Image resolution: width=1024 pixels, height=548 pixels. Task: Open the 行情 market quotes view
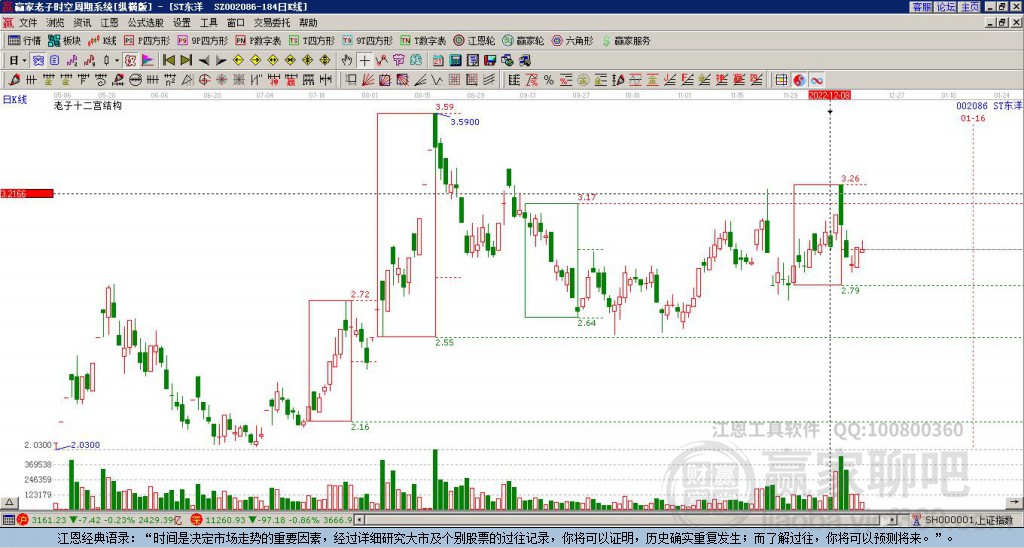click(x=24, y=40)
